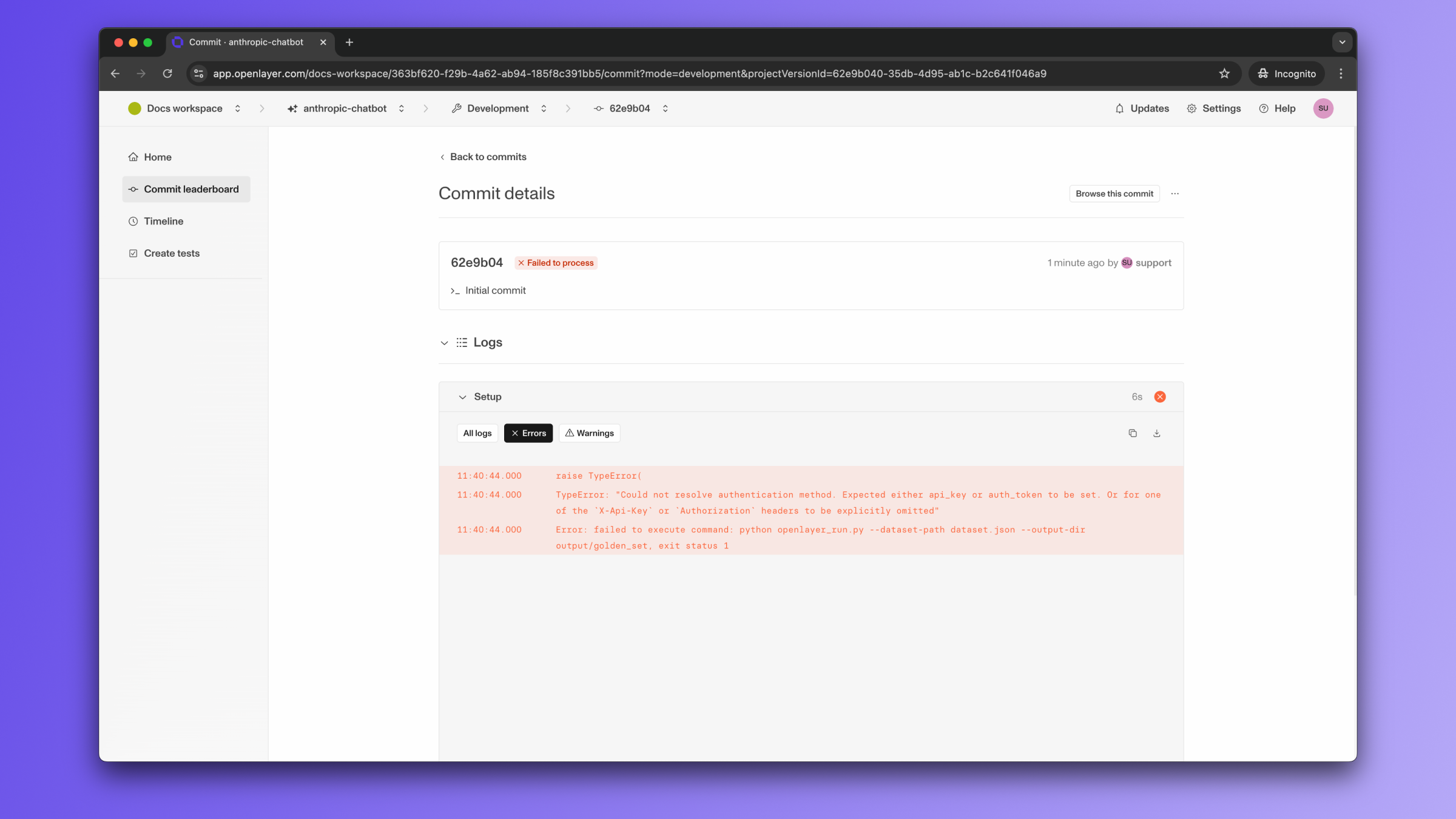This screenshot has width=1456, height=819.
Task: Open Settings from the top bar
Action: 1214,108
